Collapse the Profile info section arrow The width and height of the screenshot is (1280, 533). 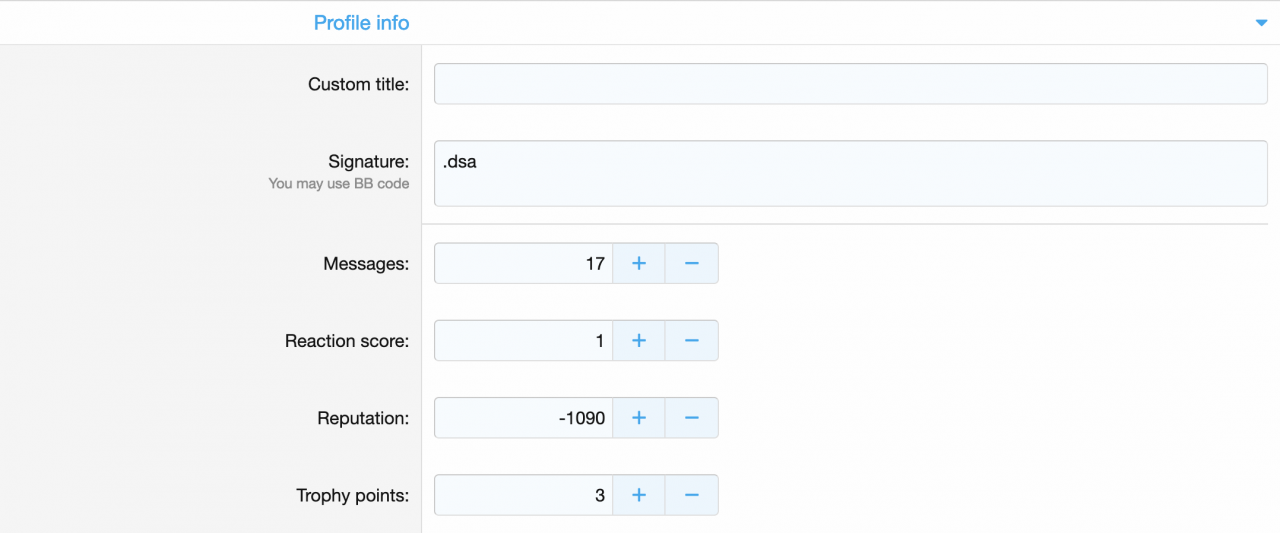(x=1261, y=23)
